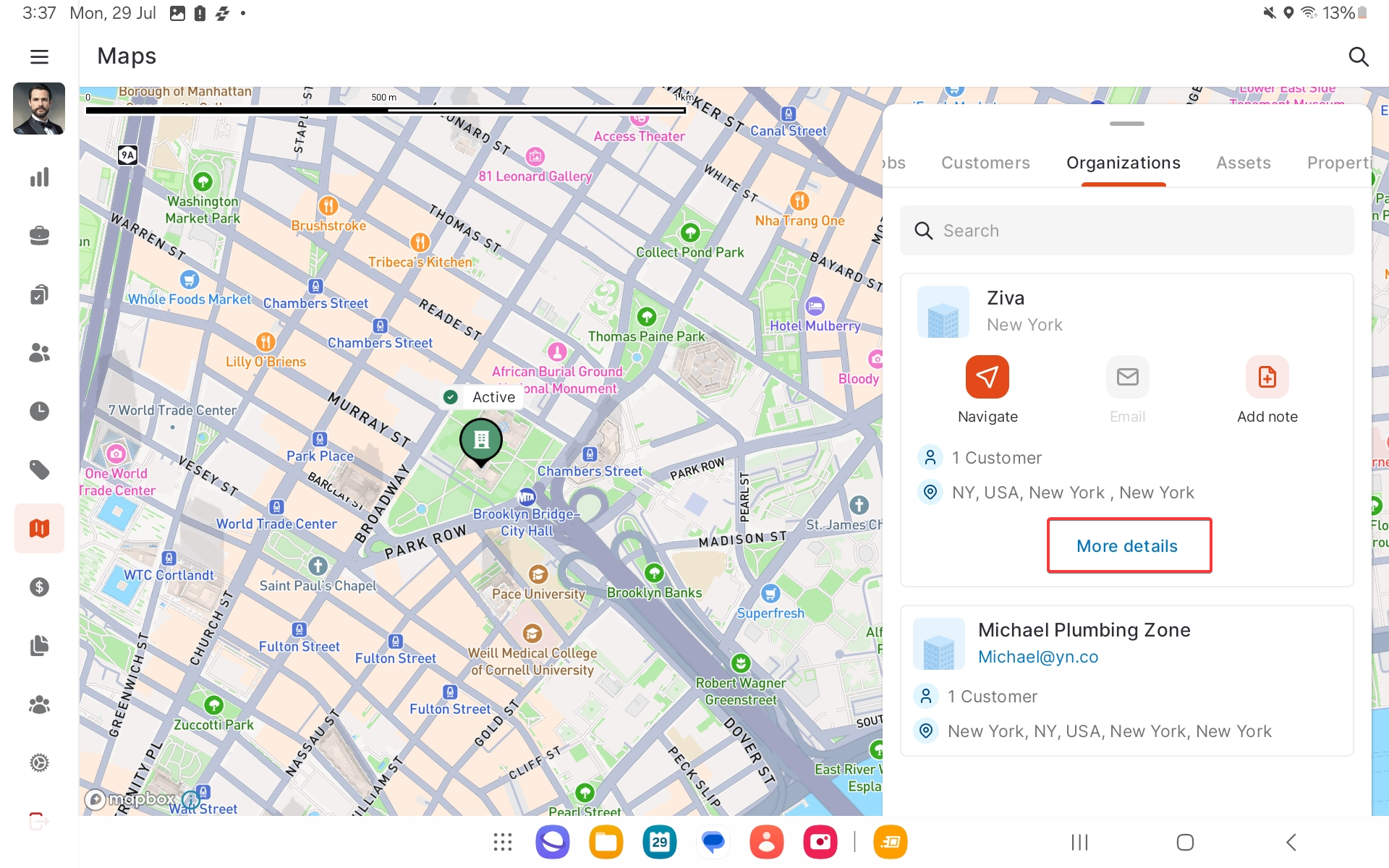Tap the green organization map marker
The height and width of the screenshot is (868, 1389).
point(481,440)
